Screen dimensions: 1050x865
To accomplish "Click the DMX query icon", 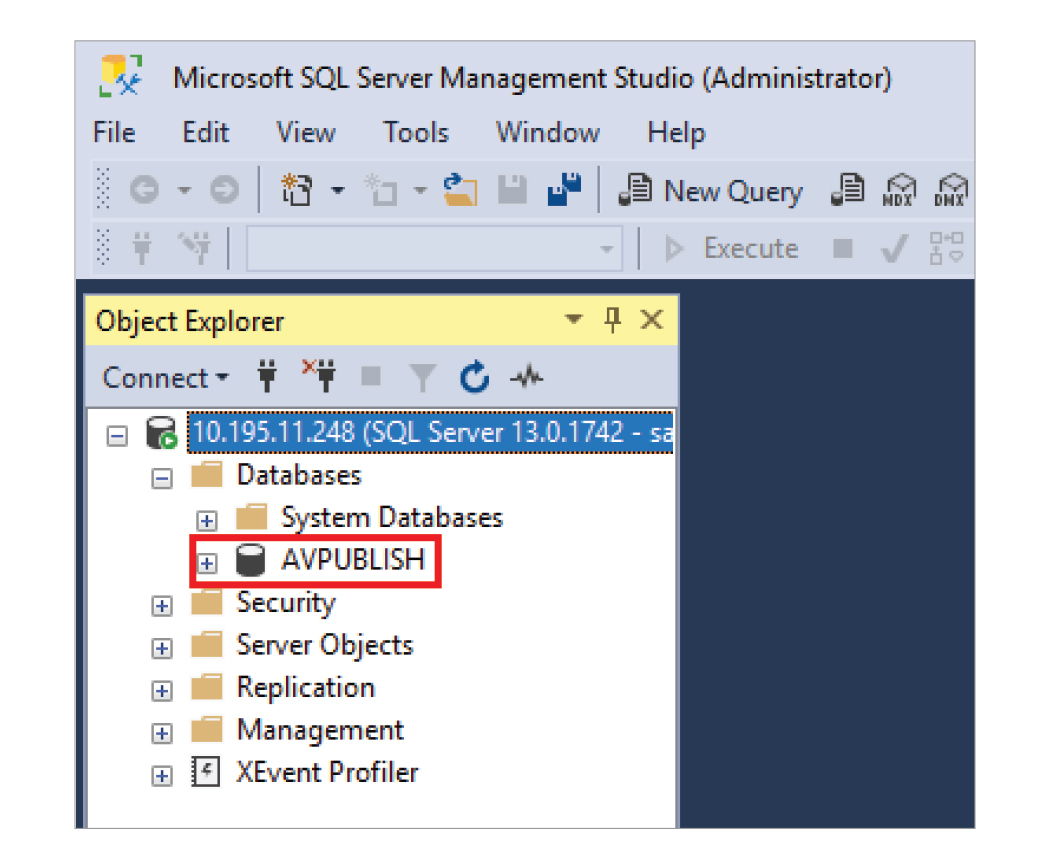I will click(x=950, y=190).
